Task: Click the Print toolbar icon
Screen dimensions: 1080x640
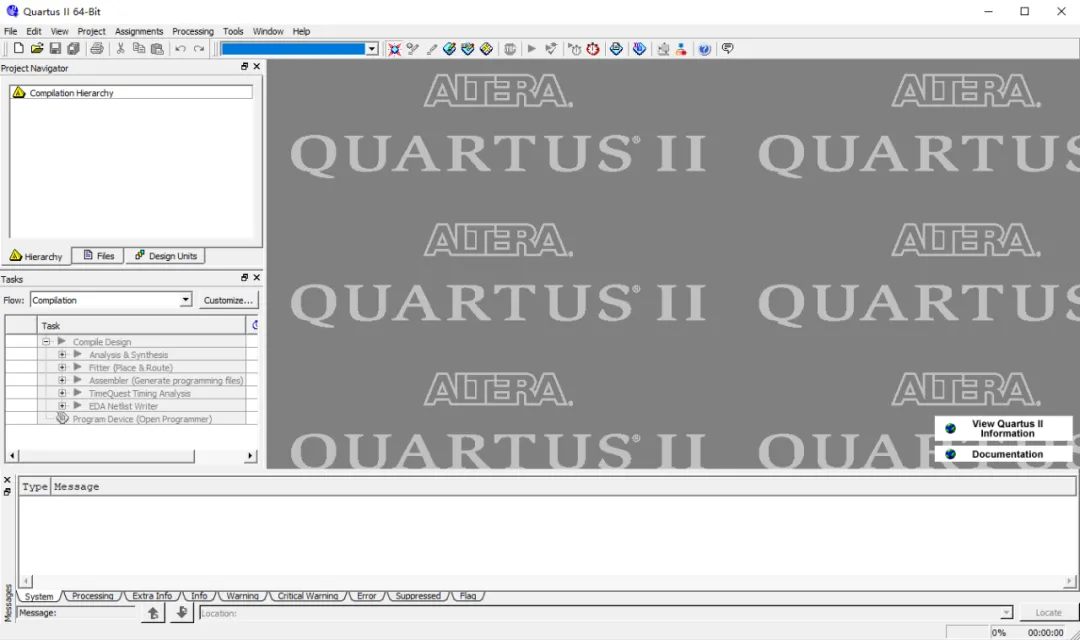Action: pyautogui.click(x=97, y=48)
